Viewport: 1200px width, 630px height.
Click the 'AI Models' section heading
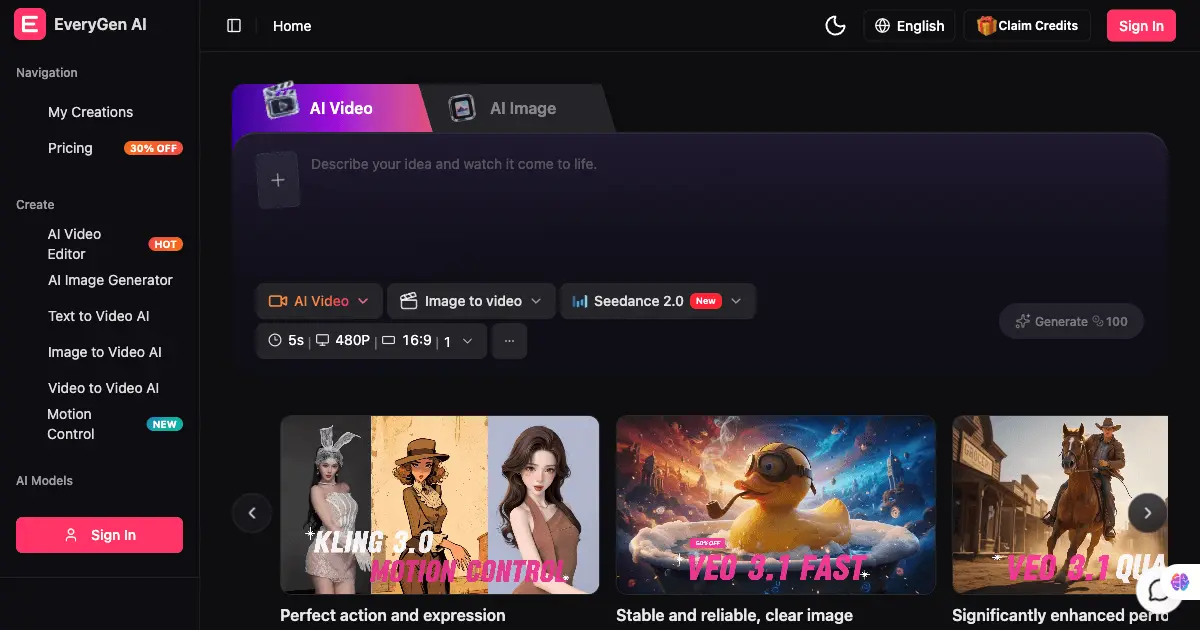pos(44,481)
